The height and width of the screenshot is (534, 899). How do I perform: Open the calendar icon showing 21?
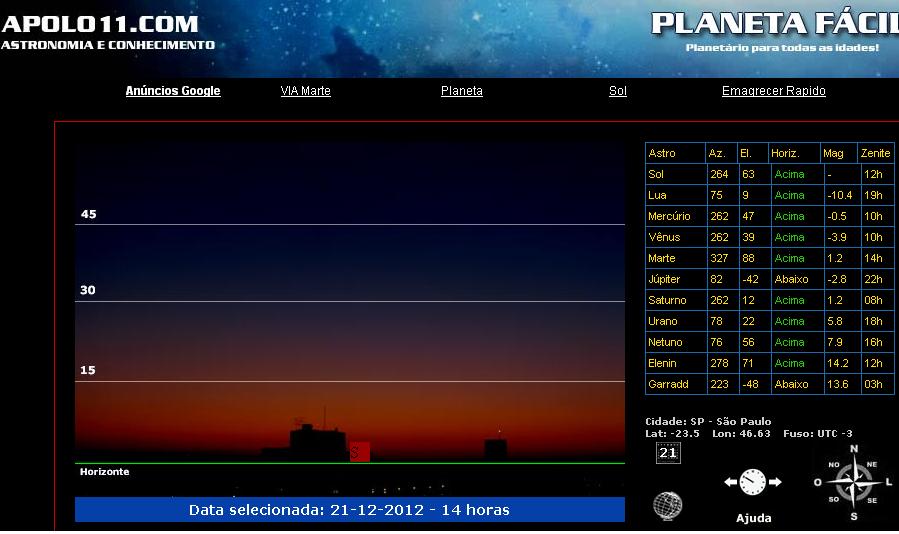pos(668,453)
